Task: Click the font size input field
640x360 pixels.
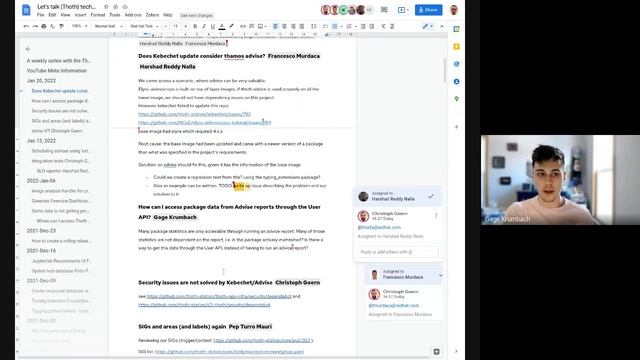Action: tap(176, 26)
